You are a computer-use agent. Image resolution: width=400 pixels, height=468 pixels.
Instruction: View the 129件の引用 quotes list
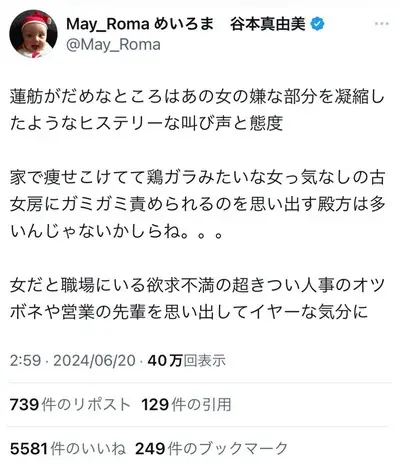coord(186,405)
